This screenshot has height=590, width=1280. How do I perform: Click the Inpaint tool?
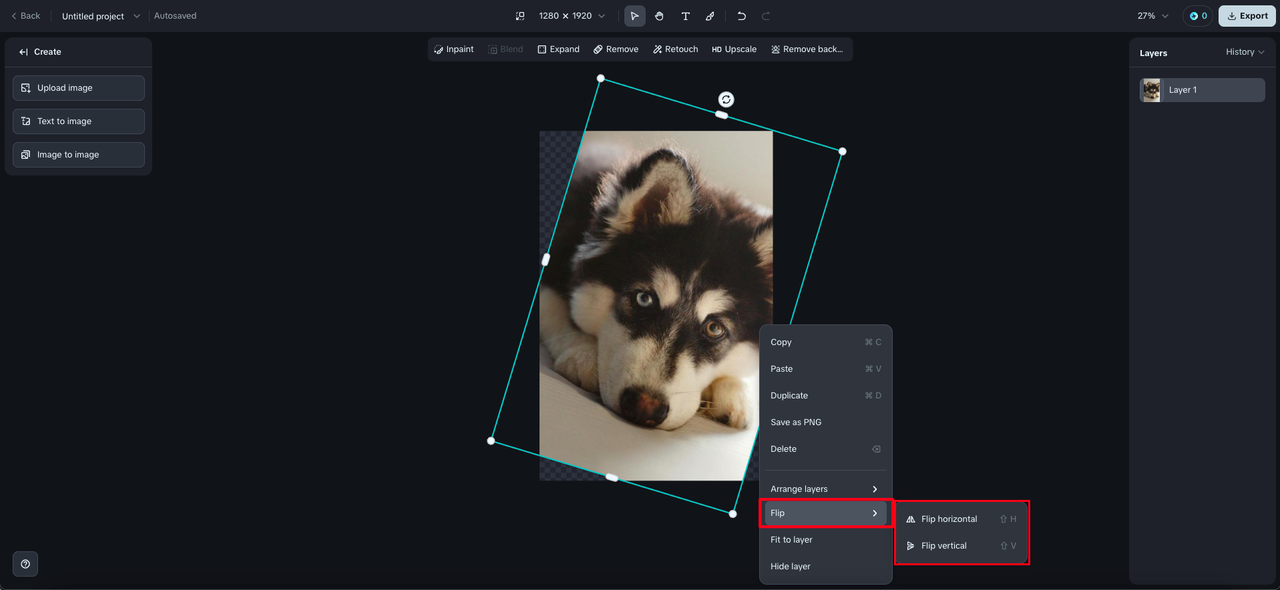click(454, 49)
